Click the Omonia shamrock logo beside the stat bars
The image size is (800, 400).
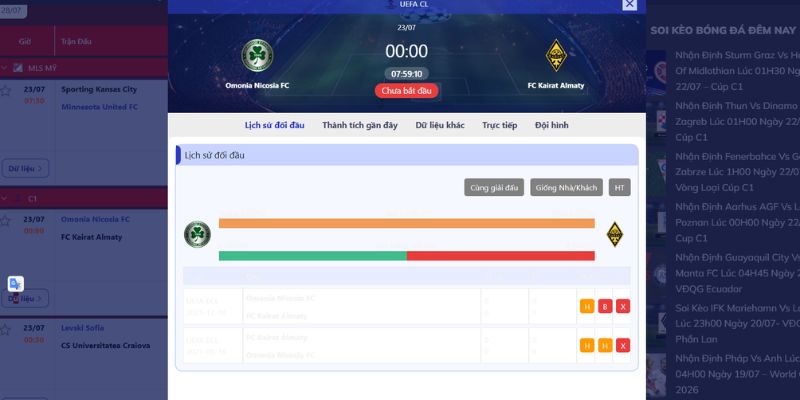click(x=197, y=235)
